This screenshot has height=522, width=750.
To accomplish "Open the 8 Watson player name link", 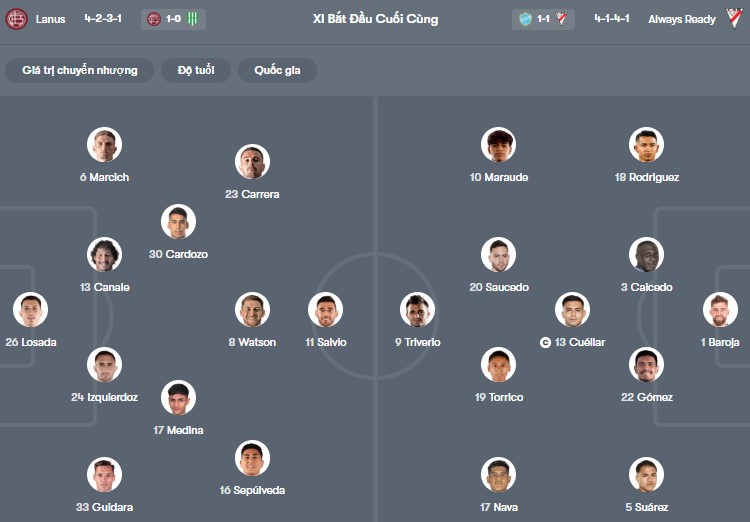I will point(252,342).
